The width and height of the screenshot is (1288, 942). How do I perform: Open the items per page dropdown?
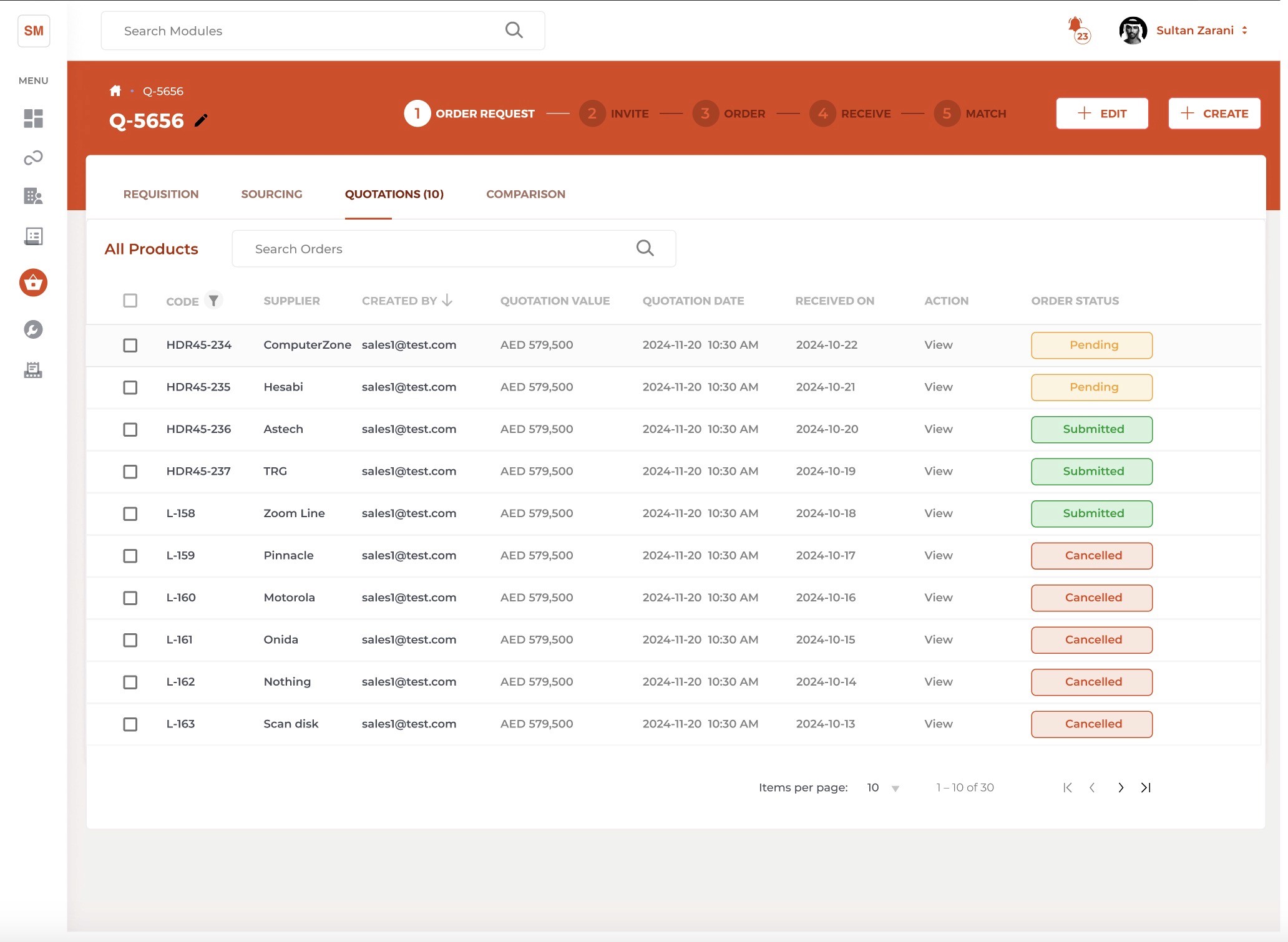pyautogui.click(x=882, y=788)
